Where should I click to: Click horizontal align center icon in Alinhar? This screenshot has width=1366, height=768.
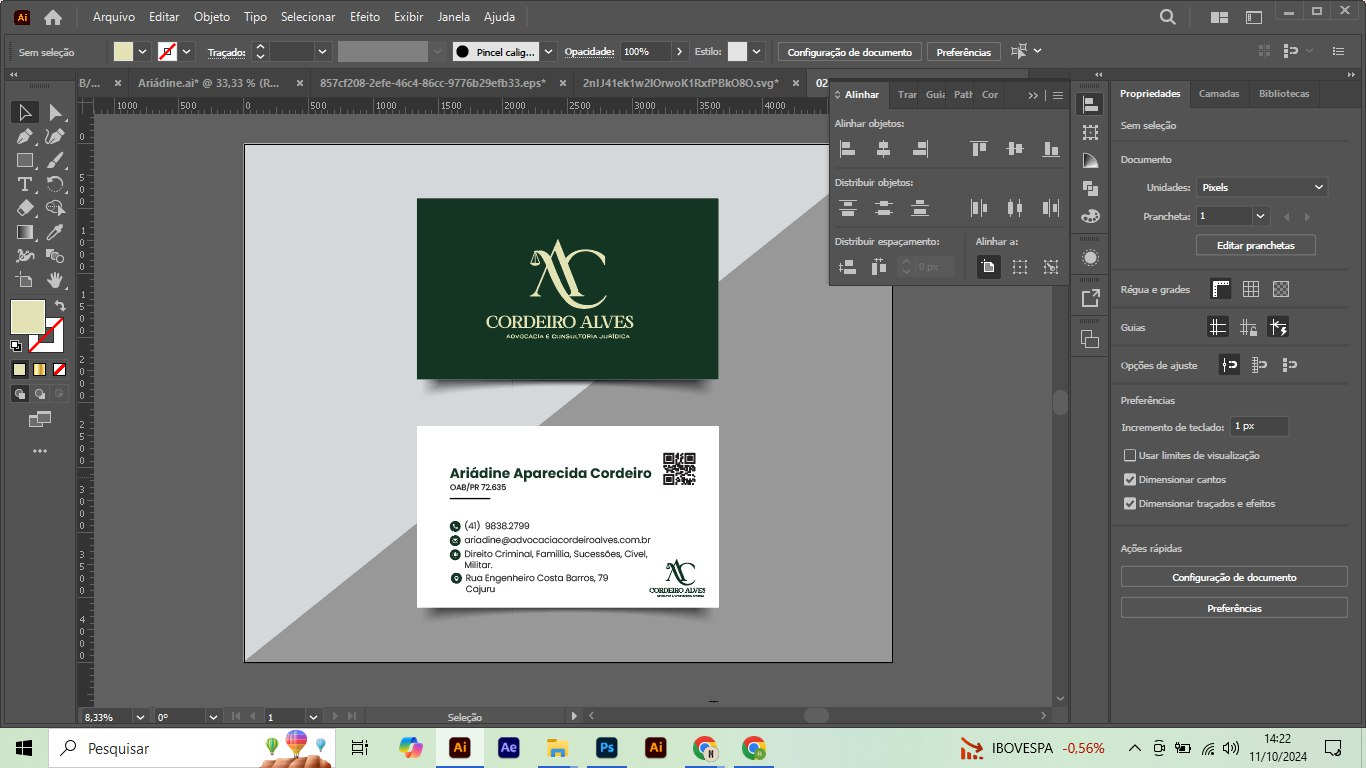tap(883, 149)
